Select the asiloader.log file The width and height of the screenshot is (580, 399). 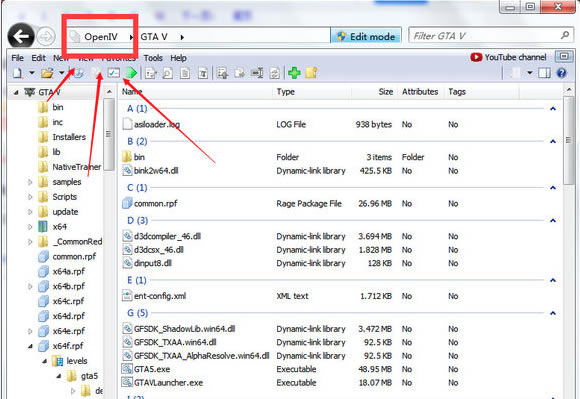(x=157, y=125)
